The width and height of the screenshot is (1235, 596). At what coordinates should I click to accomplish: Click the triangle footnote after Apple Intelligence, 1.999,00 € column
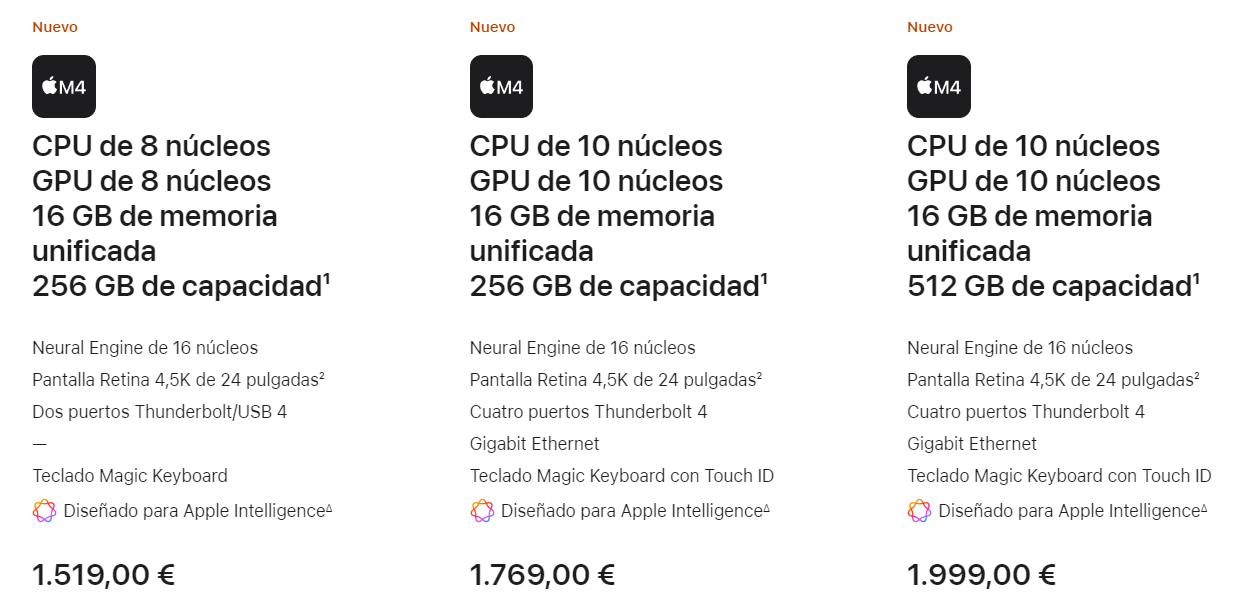tap(1204, 507)
